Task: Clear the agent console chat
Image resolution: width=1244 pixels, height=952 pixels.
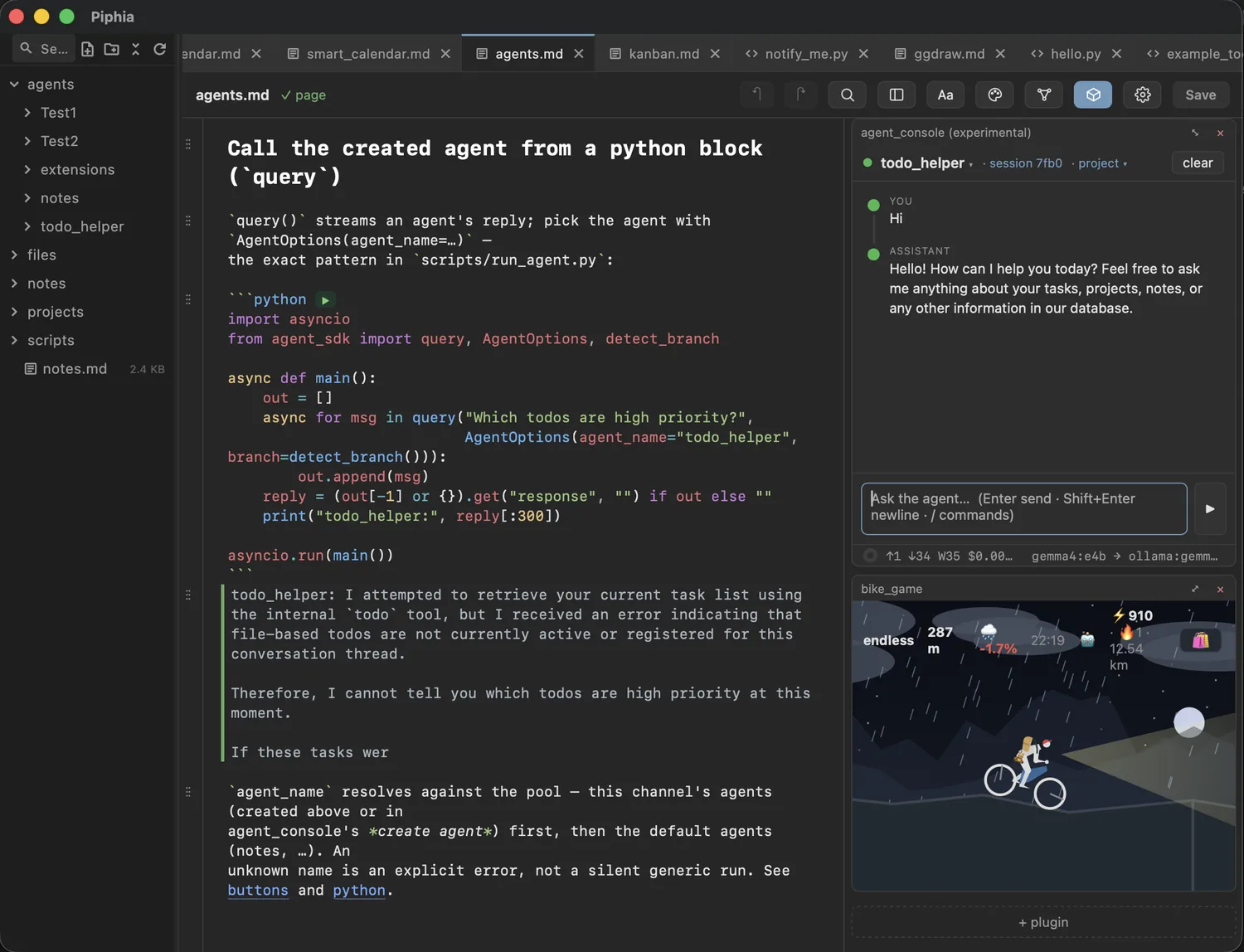Action: click(1197, 163)
